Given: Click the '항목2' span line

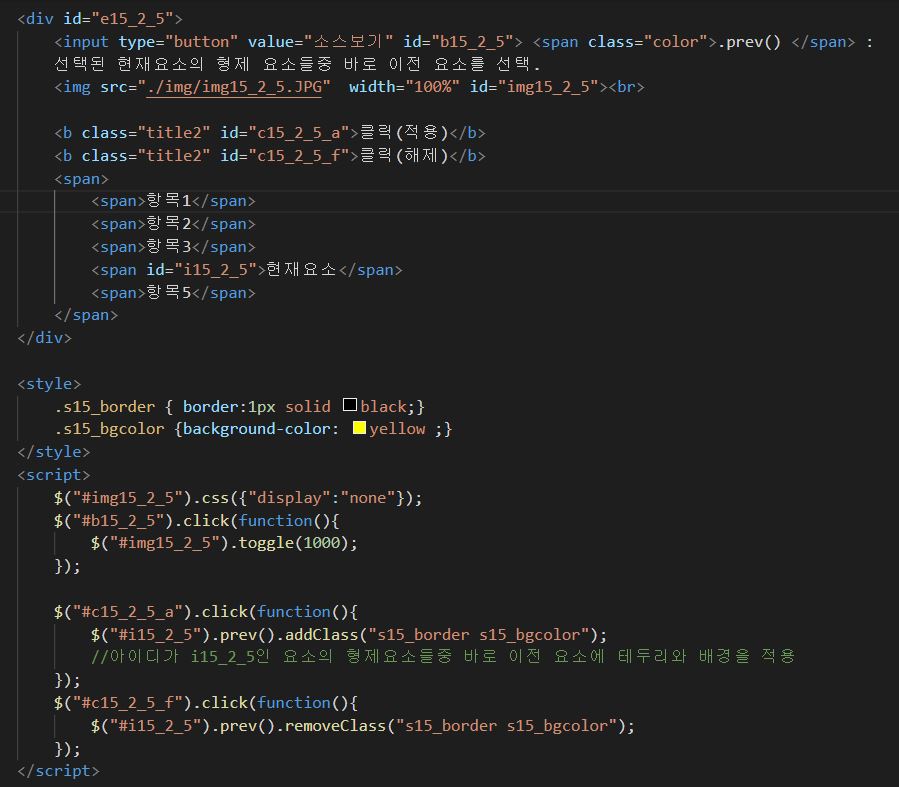Looking at the screenshot, I should pos(173,224).
